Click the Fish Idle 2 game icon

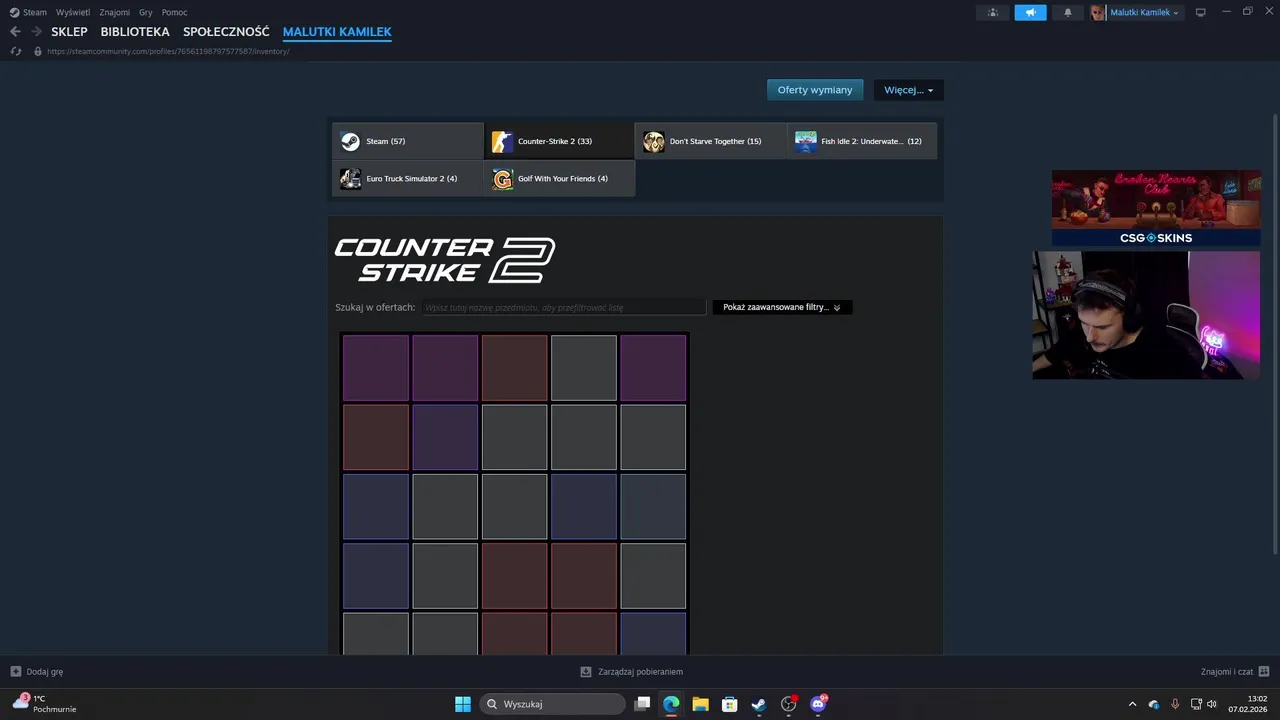coord(806,141)
